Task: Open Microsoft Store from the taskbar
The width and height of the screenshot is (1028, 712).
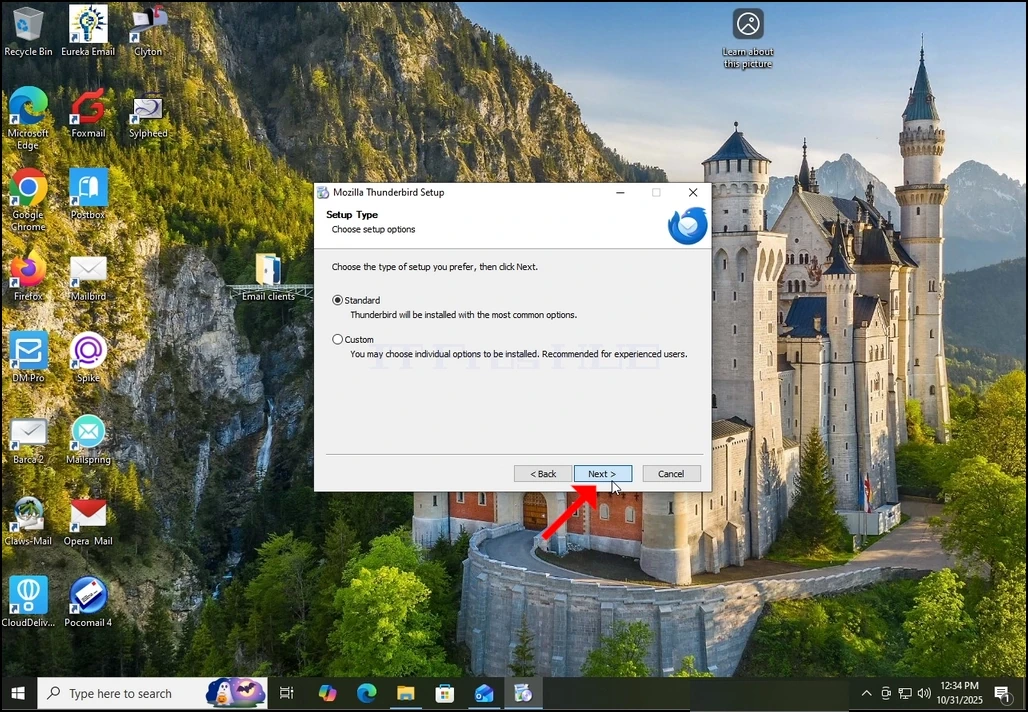Action: pyautogui.click(x=445, y=694)
